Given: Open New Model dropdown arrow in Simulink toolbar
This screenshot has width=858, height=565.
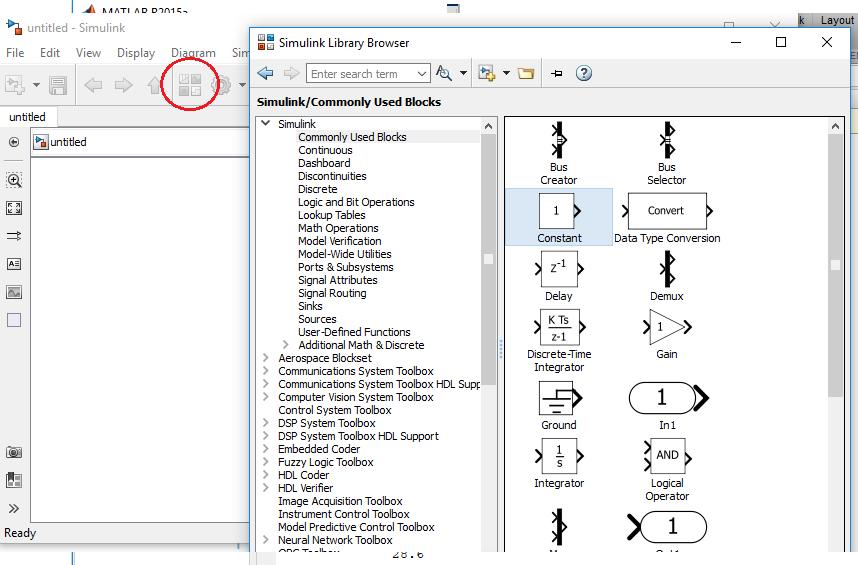Looking at the screenshot, I should click(36, 85).
